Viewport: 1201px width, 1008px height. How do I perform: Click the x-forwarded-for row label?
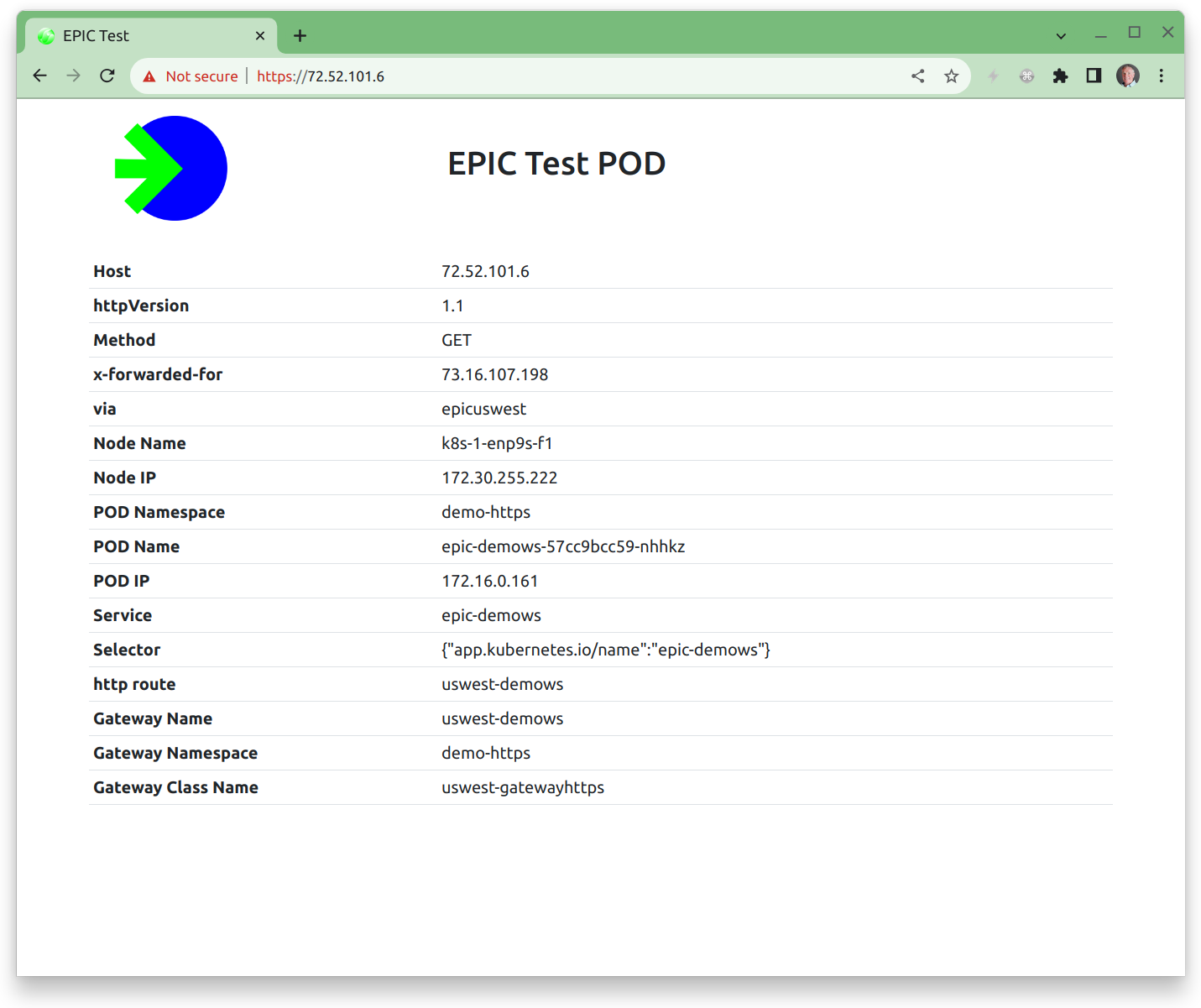[158, 374]
